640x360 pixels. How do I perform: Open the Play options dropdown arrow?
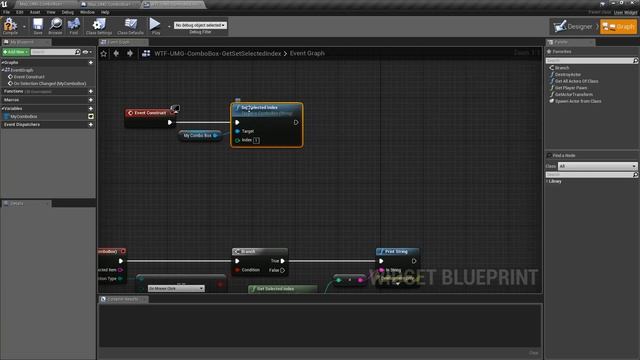click(169, 27)
